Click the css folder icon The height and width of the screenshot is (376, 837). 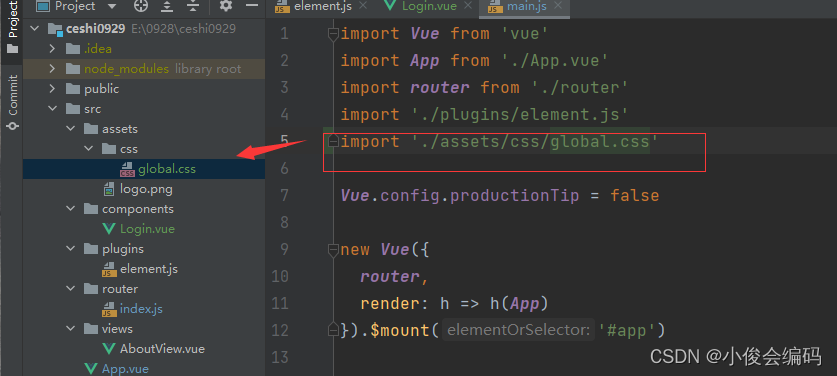109,148
